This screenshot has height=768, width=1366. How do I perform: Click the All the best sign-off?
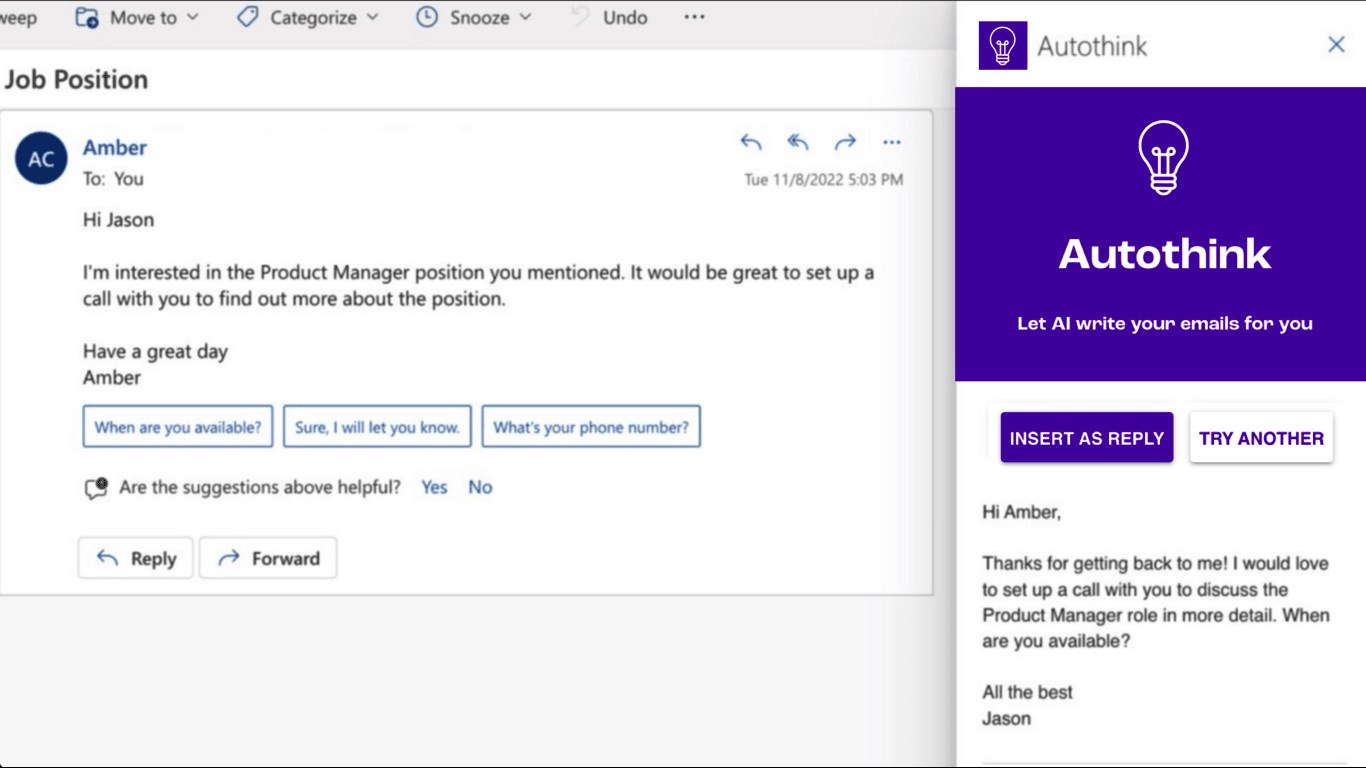click(1027, 692)
